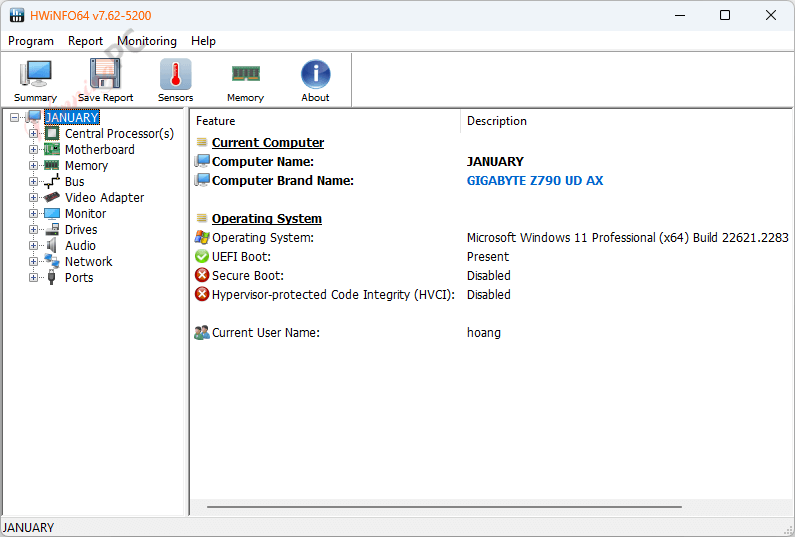796x538 pixels.
Task: Click the JANUARY status bar text
Action: [x=28, y=528]
